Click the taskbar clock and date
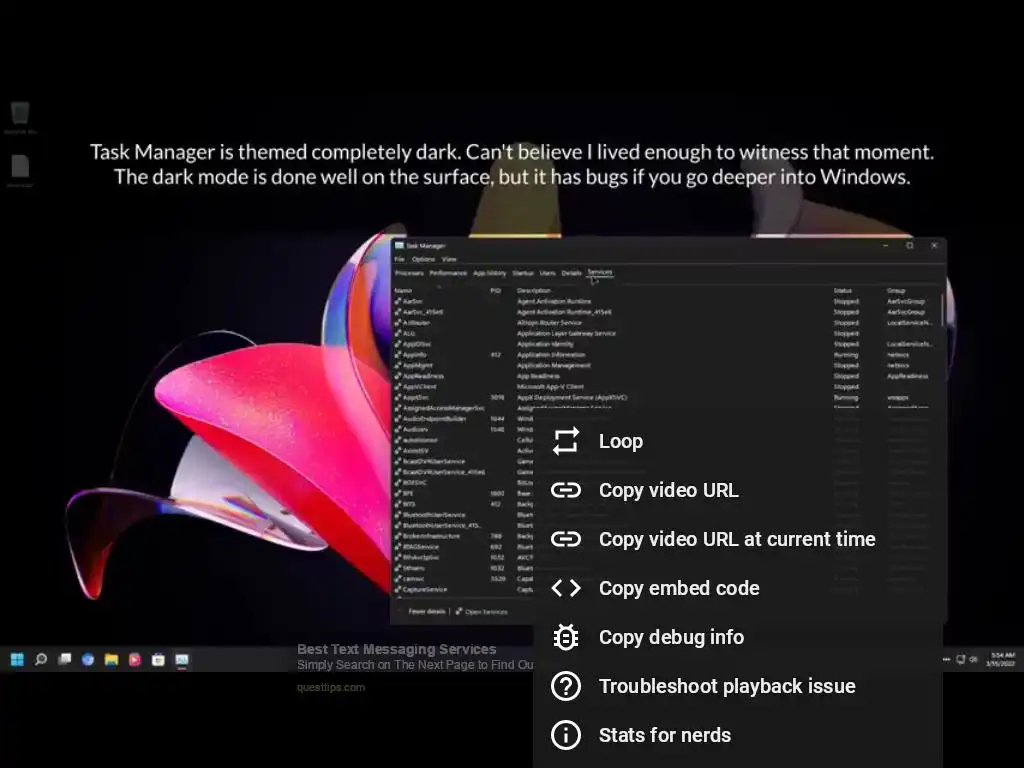The width and height of the screenshot is (1024, 768). pos(1000,660)
